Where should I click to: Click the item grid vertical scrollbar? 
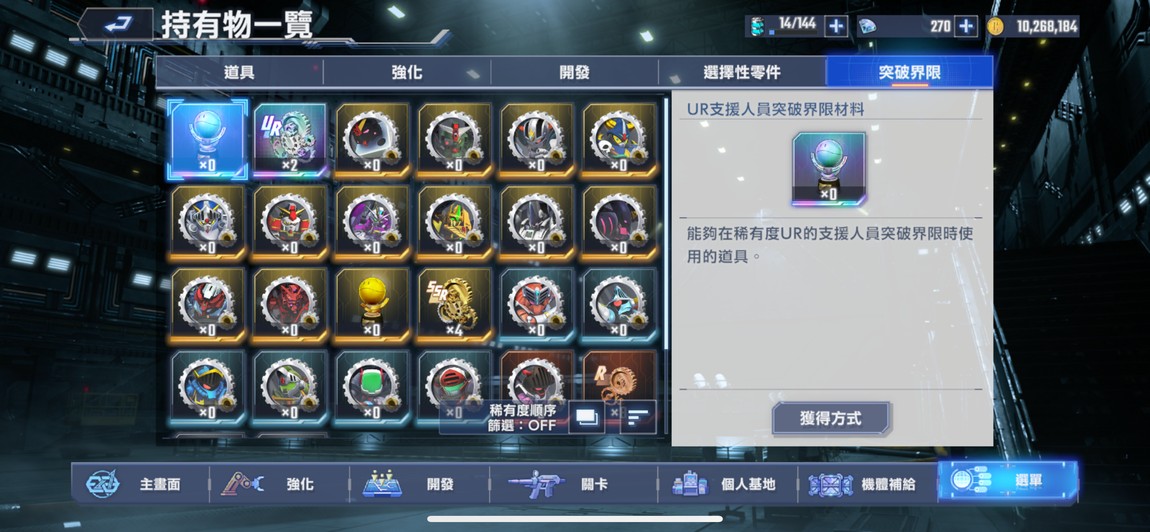coord(666,224)
